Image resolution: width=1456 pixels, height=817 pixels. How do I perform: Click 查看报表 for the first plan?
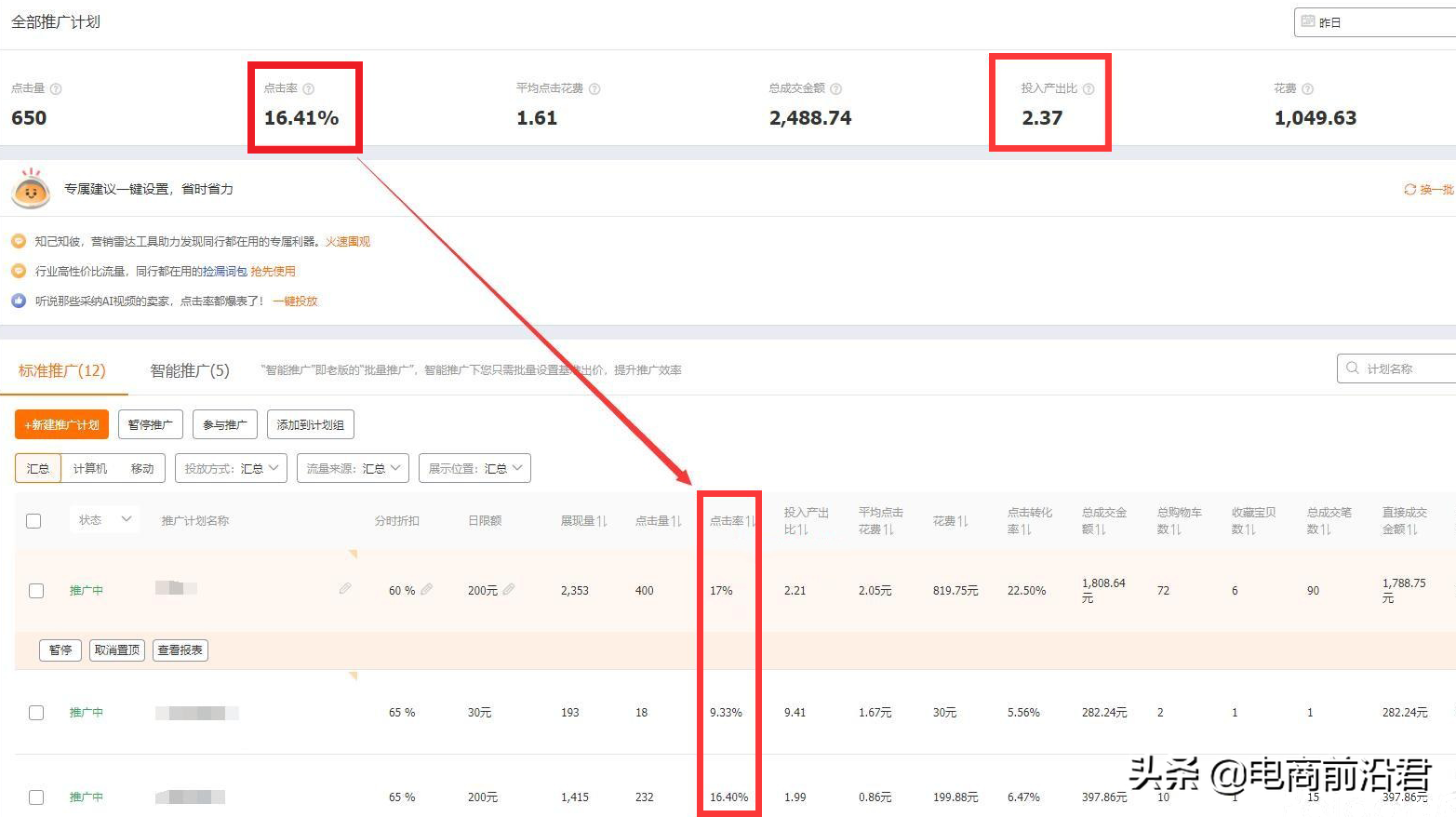click(x=180, y=650)
